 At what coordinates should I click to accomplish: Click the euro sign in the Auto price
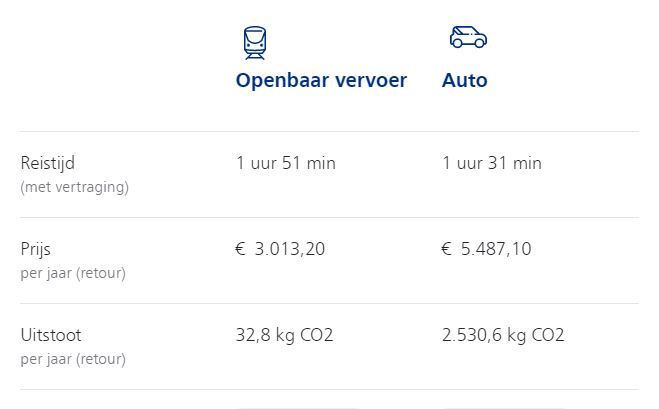[x=446, y=249]
